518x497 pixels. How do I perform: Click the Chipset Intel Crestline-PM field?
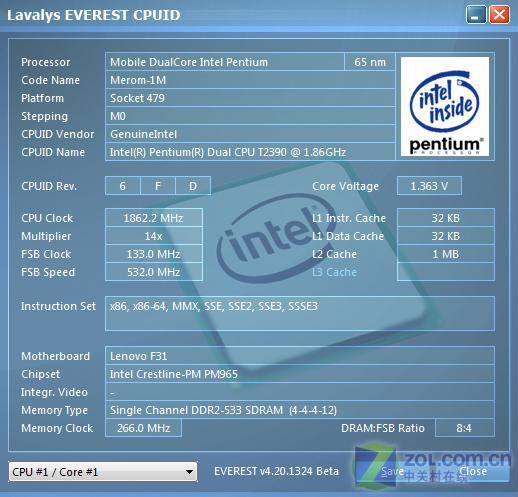coord(300,374)
